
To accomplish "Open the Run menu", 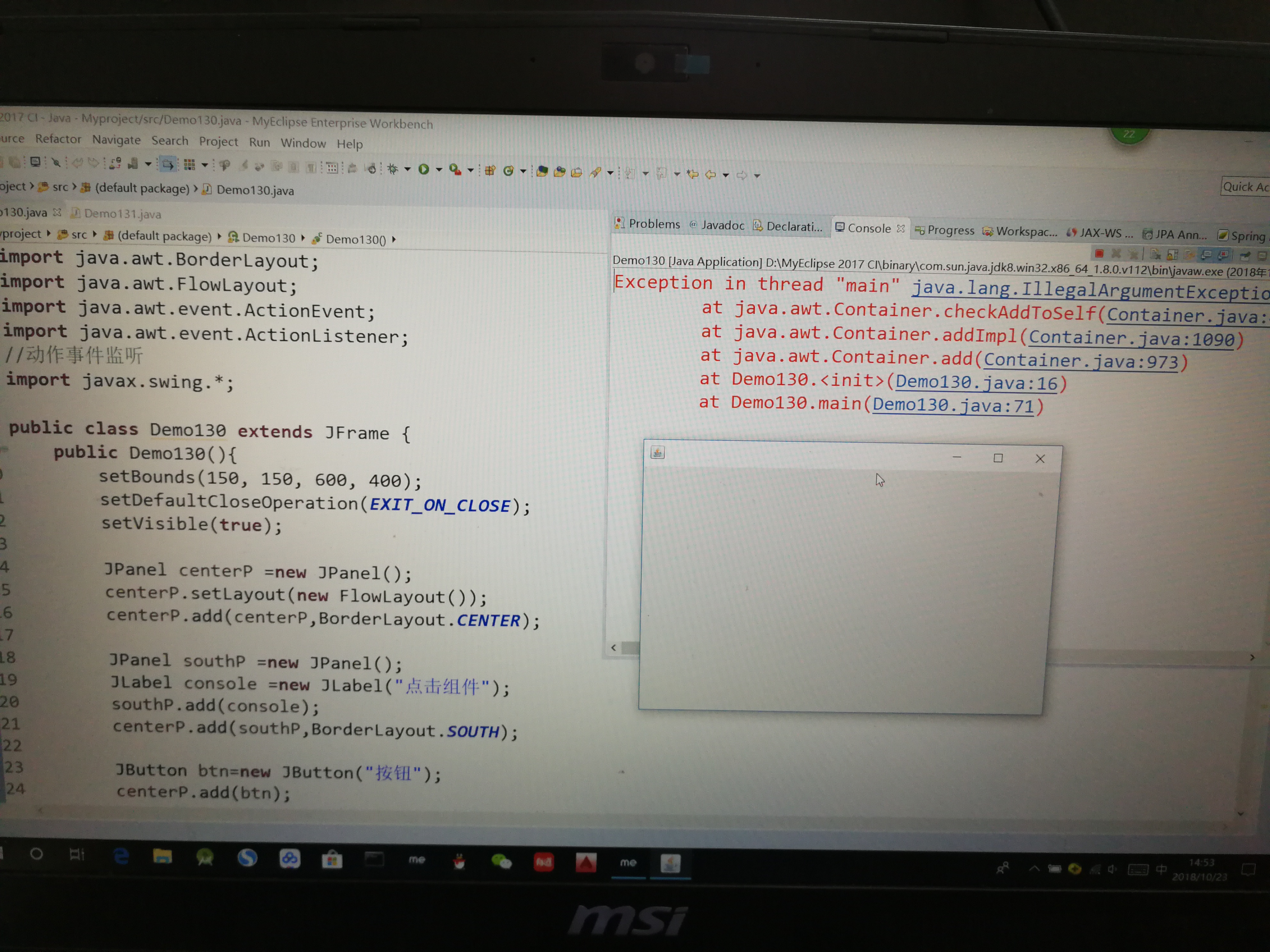I will click(x=260, y=142).
